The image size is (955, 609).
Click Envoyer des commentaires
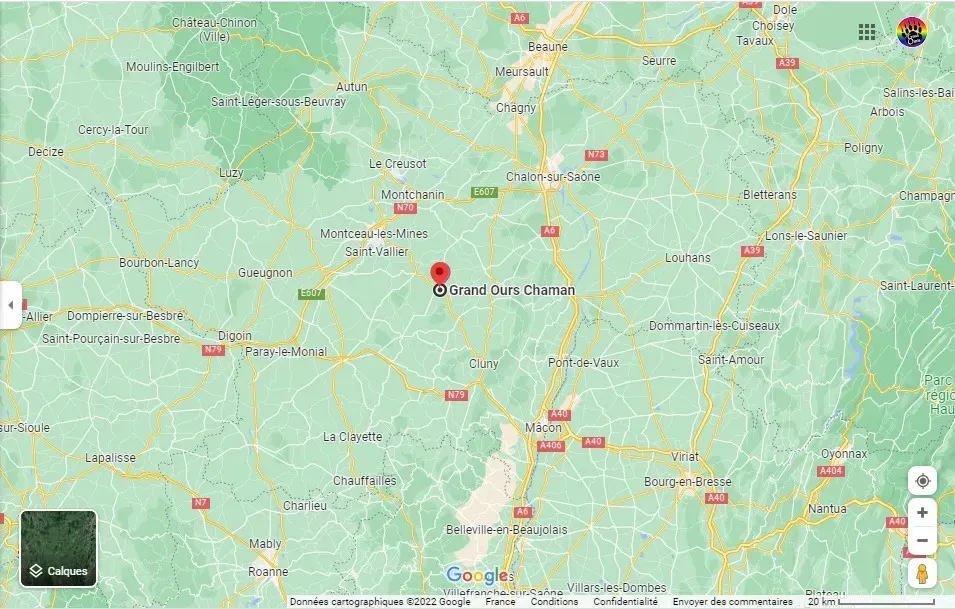pyautogui.click(x=733, y=602)
